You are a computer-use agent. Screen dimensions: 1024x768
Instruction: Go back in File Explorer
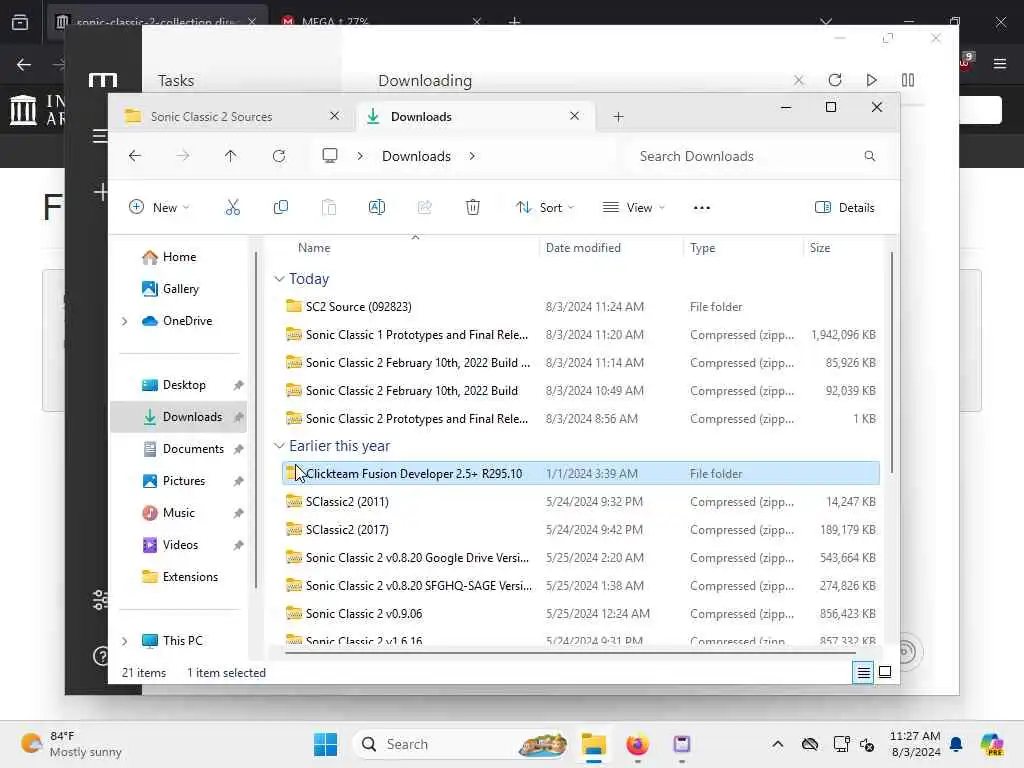click(135, 156)
